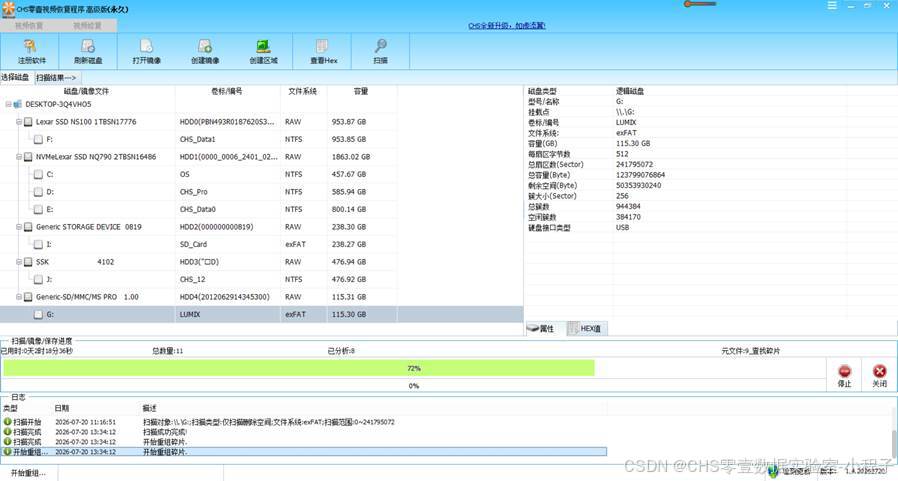
Task: Switch to the 选择磁盘 tab
Action: [x=16, y=77]
